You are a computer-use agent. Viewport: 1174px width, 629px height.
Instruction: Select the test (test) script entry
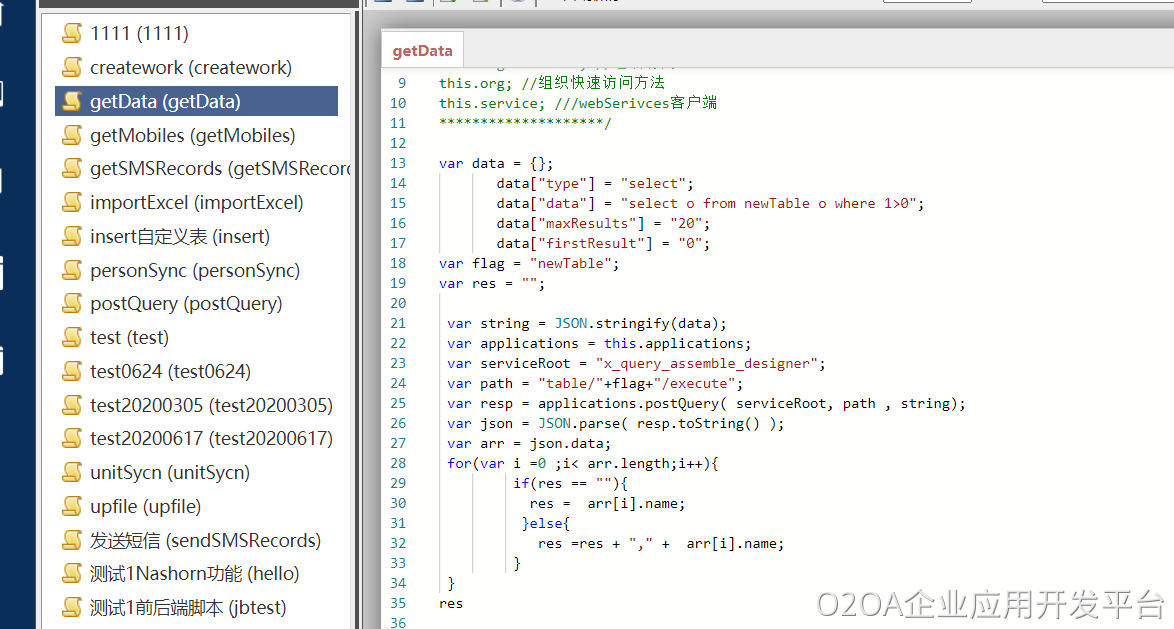point(129,338)
